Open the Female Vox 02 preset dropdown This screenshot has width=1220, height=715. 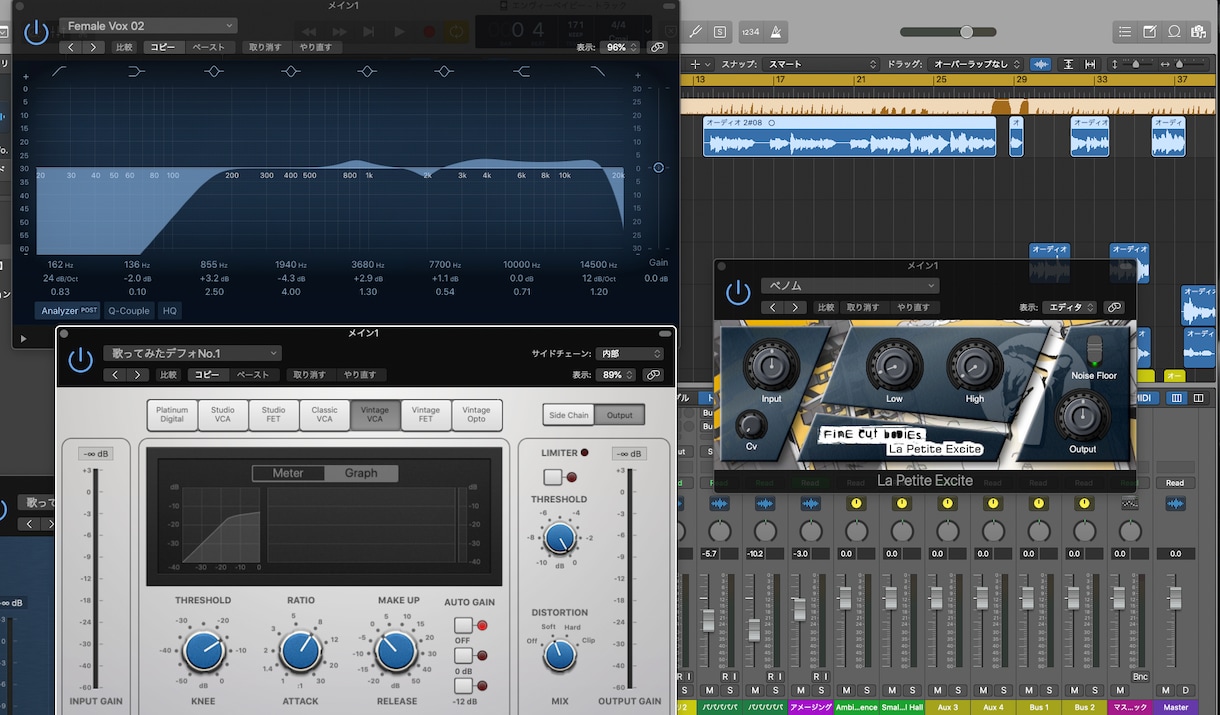(148, 26)
